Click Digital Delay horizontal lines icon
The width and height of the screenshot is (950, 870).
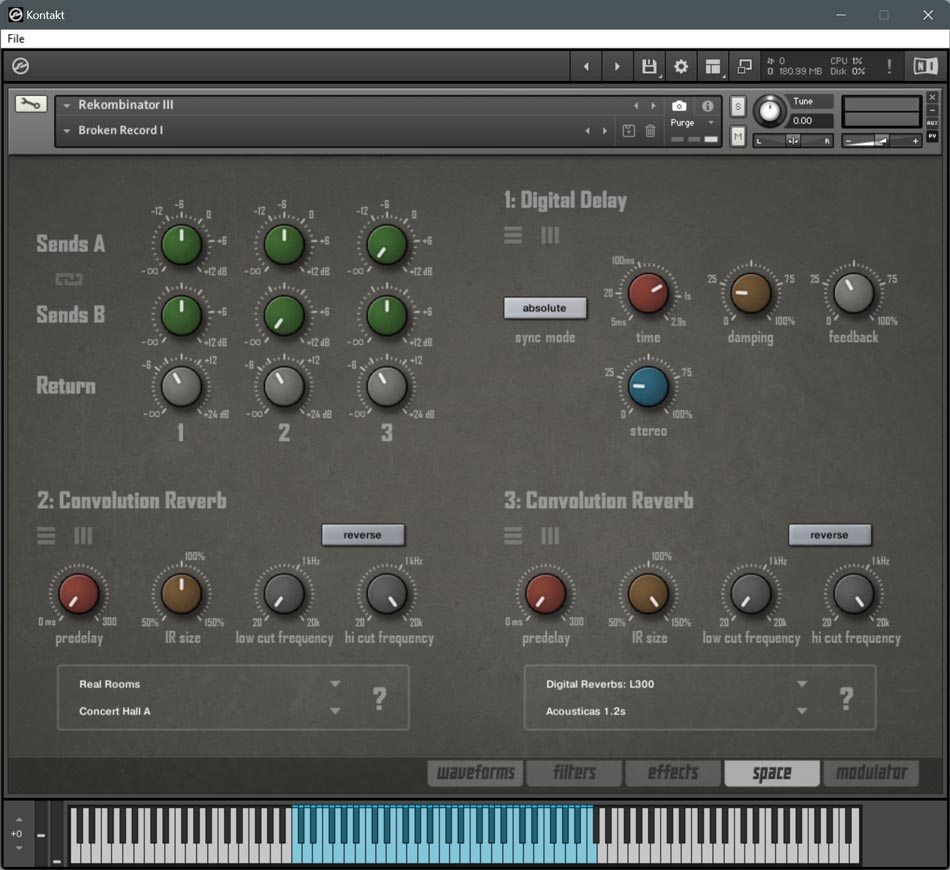click(x=513, y=235)
